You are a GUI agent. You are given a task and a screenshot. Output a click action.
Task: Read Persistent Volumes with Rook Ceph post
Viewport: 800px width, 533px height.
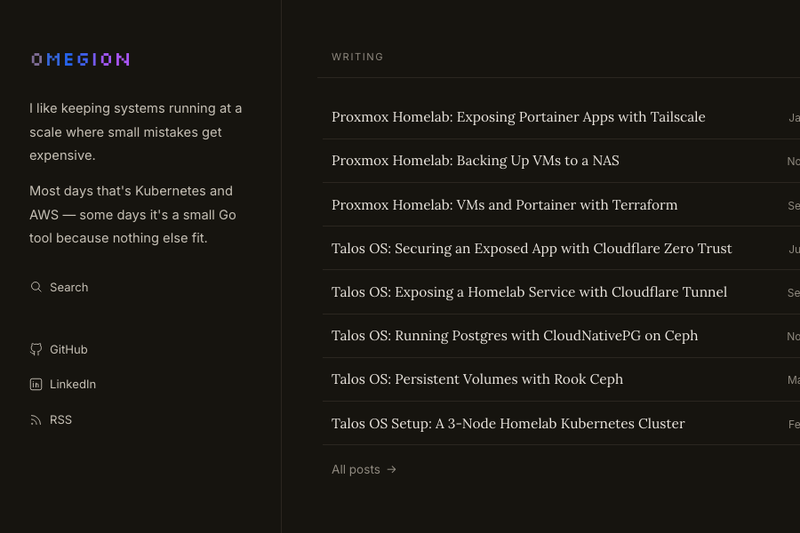477,379
